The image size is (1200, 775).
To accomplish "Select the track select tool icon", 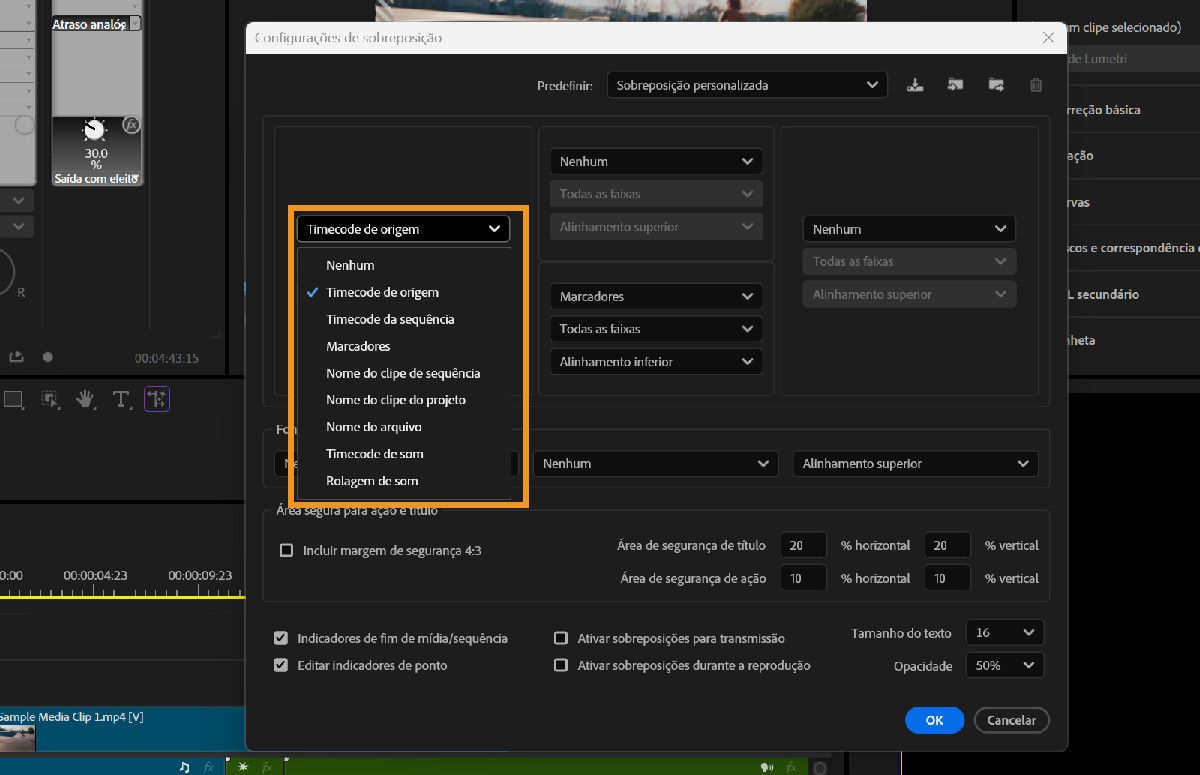I will pyautogui.click(x=50, y=400).
